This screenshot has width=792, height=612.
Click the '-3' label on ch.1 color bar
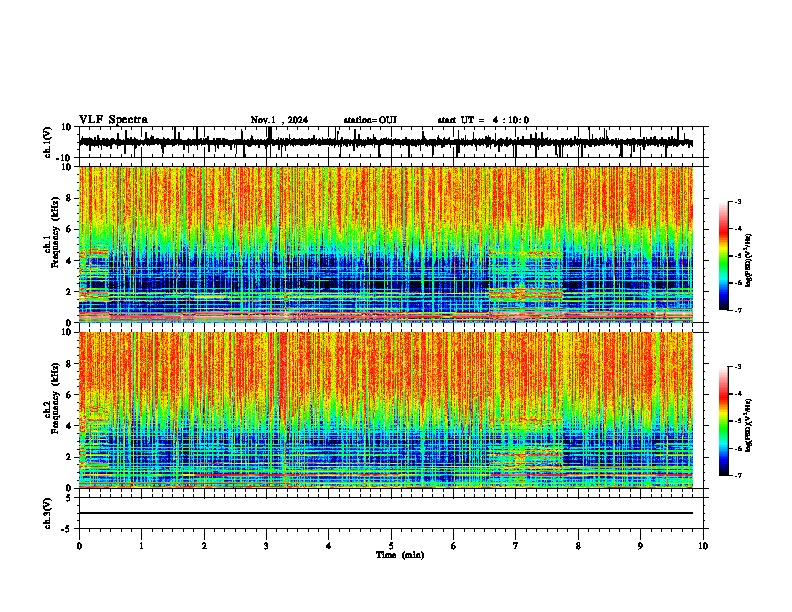click(737, 201)
